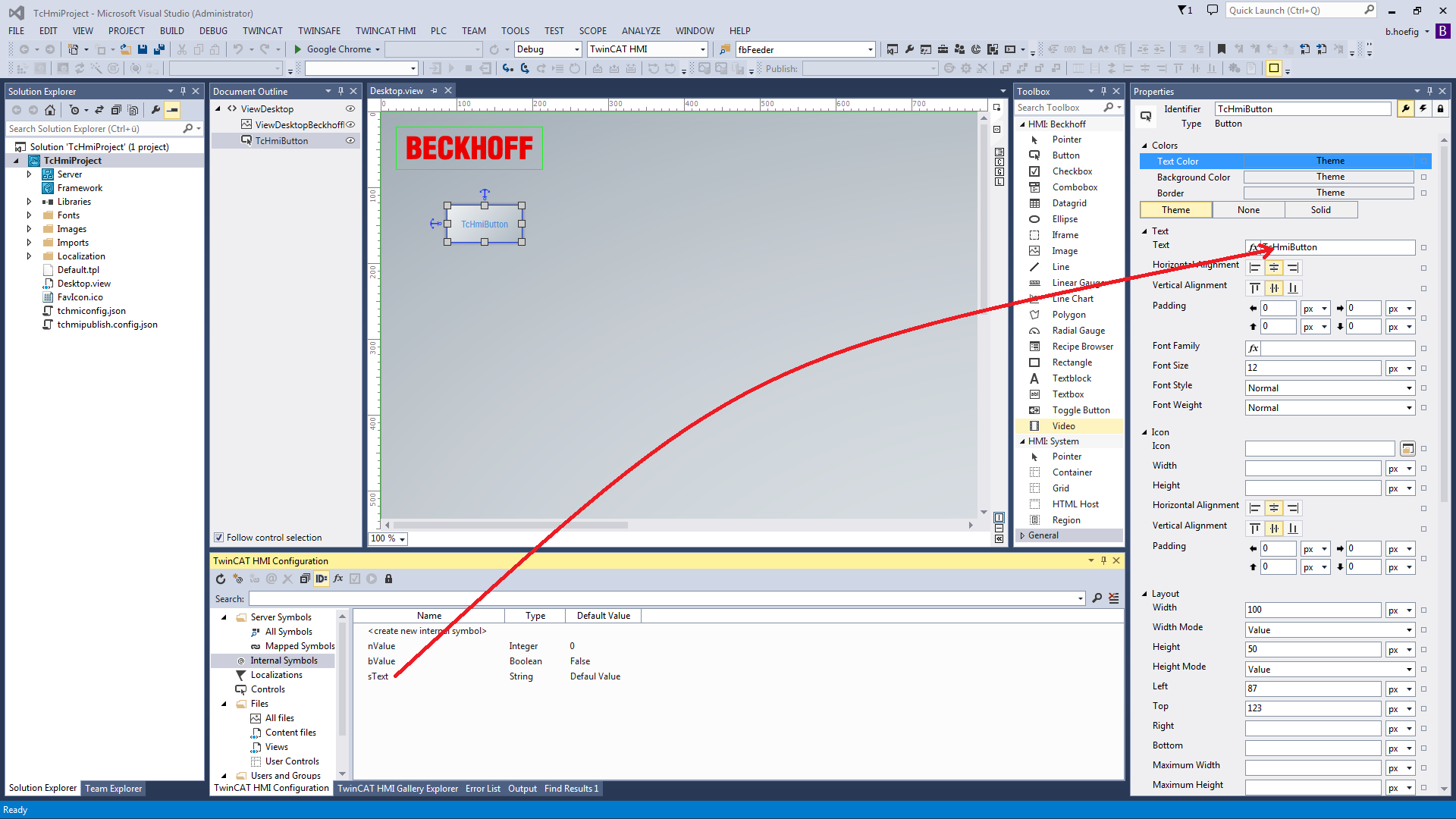Viewport: 1456px width, 819px height.
Task: Open the icon browse button next to Icon field
Action: click(x=1407, y=448)
